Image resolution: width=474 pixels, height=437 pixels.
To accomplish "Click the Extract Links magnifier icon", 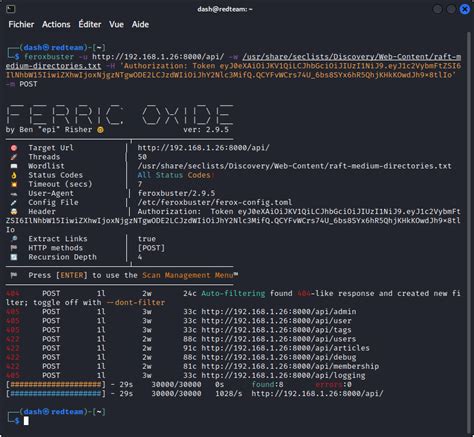I will [x=14, y=239].
